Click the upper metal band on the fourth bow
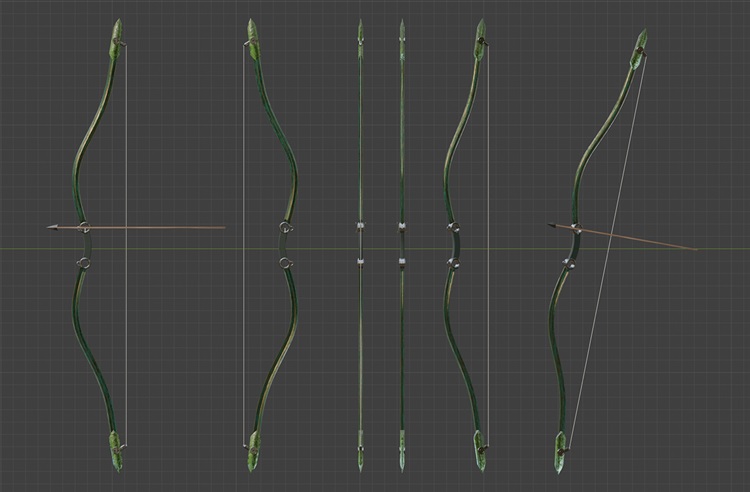Viewport: 750px width, 492px height. pyautogui.click(x=402, y=228)
